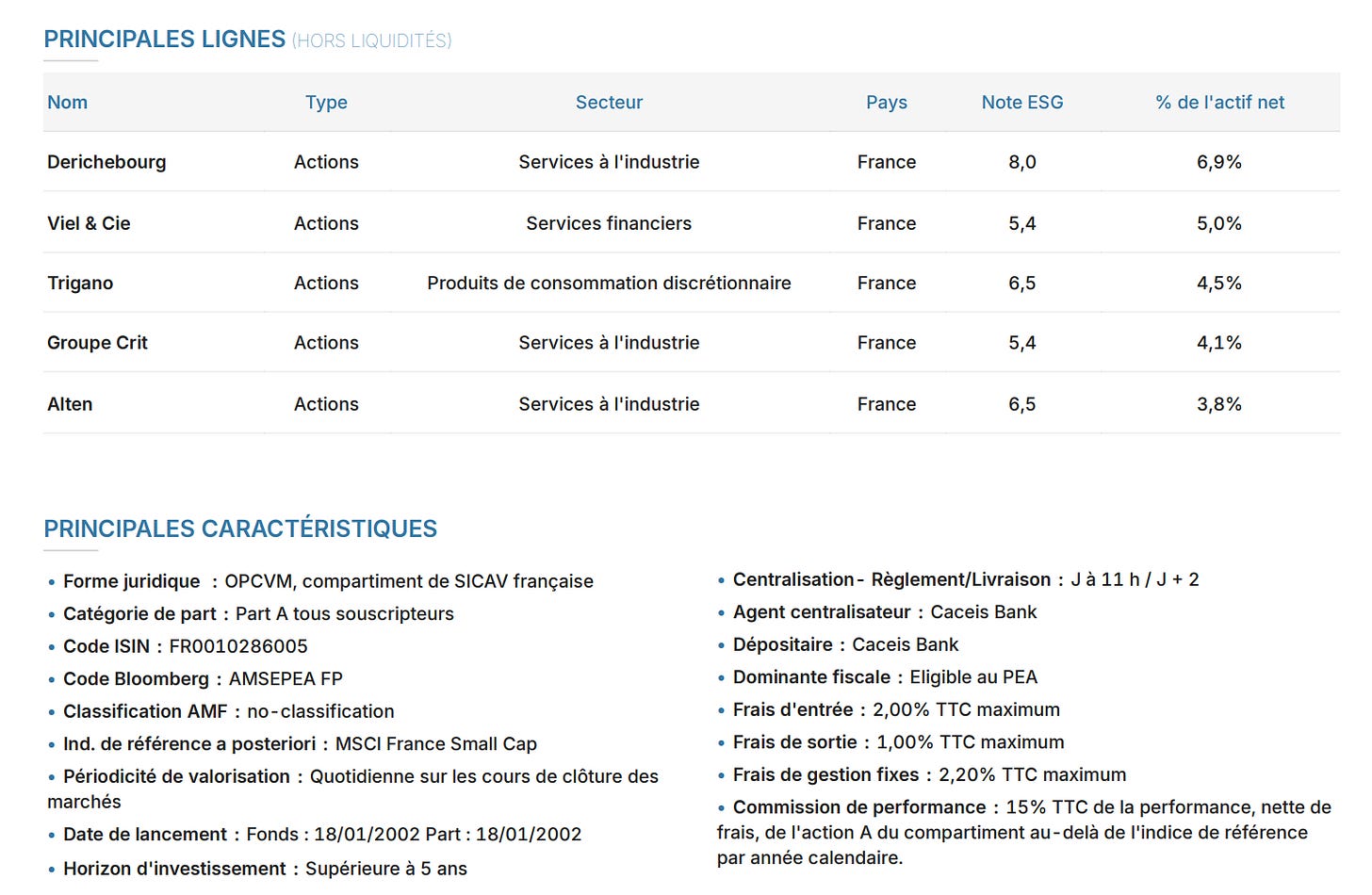
Task: Click Derichebourg's weight 6,9%
Action: [1219, 162]
